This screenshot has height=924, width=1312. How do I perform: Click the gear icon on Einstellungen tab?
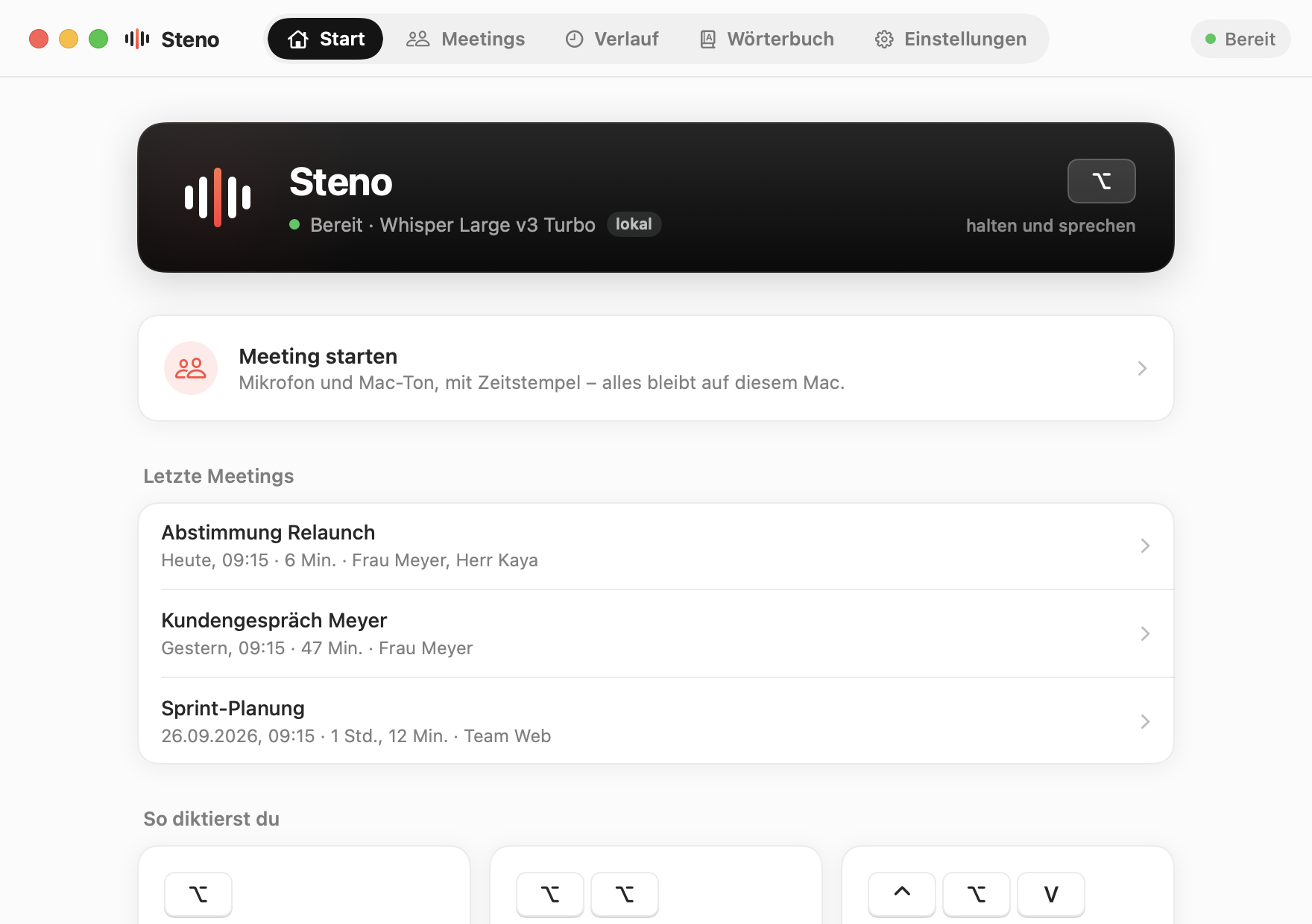coord(884,39)
